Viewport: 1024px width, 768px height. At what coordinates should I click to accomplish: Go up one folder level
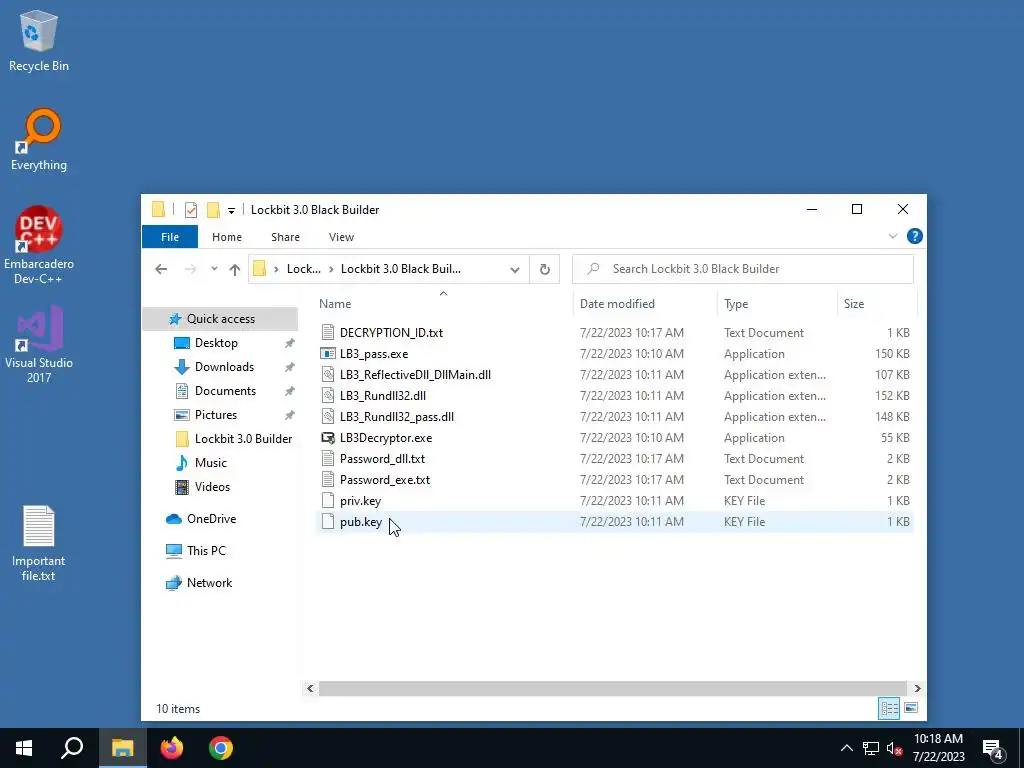[234, 269]
